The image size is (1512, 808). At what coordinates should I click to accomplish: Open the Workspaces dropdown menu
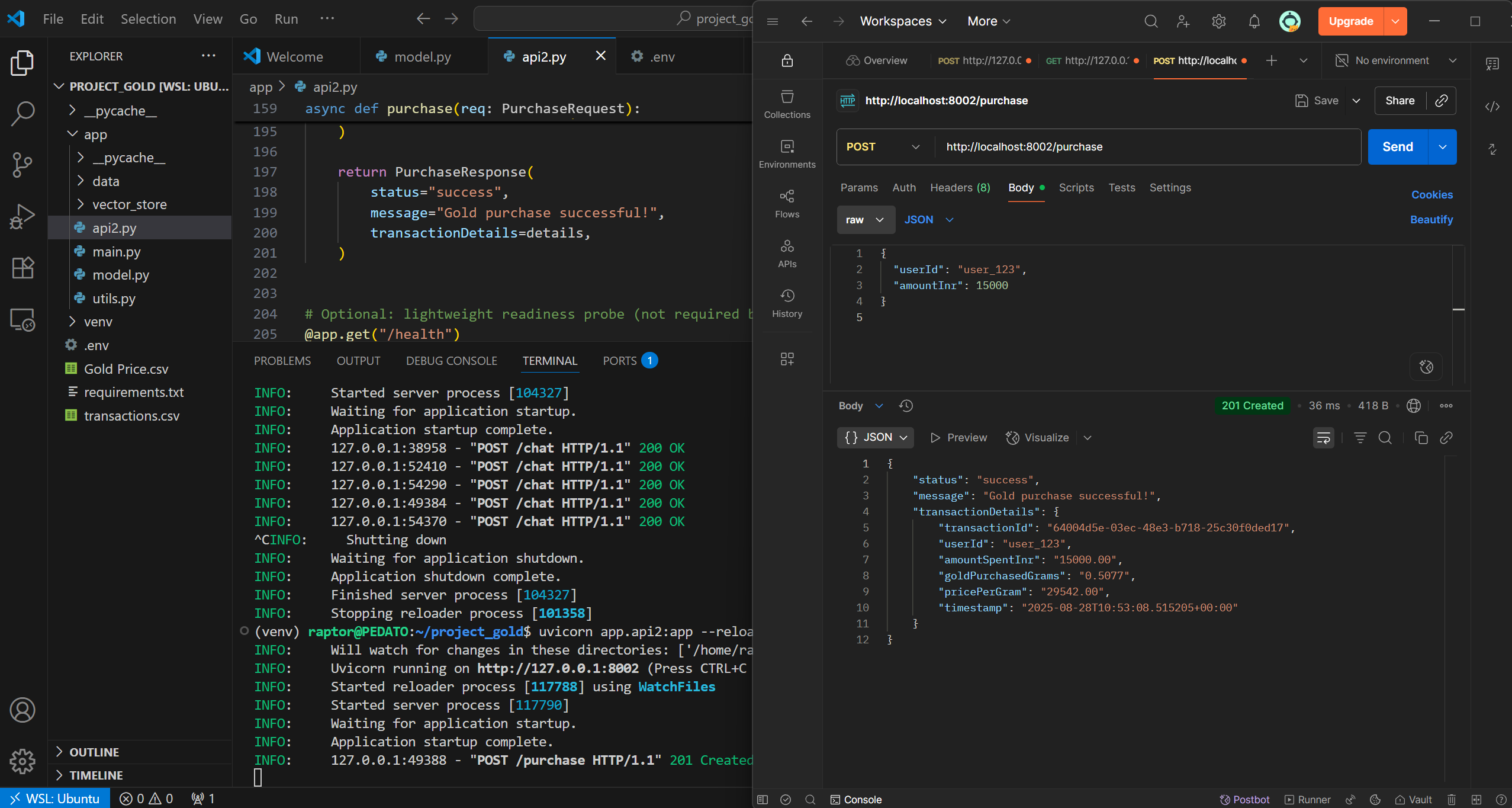pos(903,21)
